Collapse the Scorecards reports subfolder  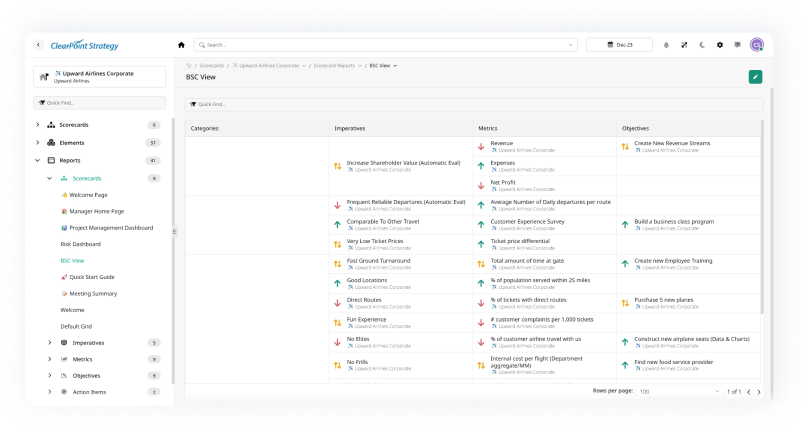coord(50,178)
